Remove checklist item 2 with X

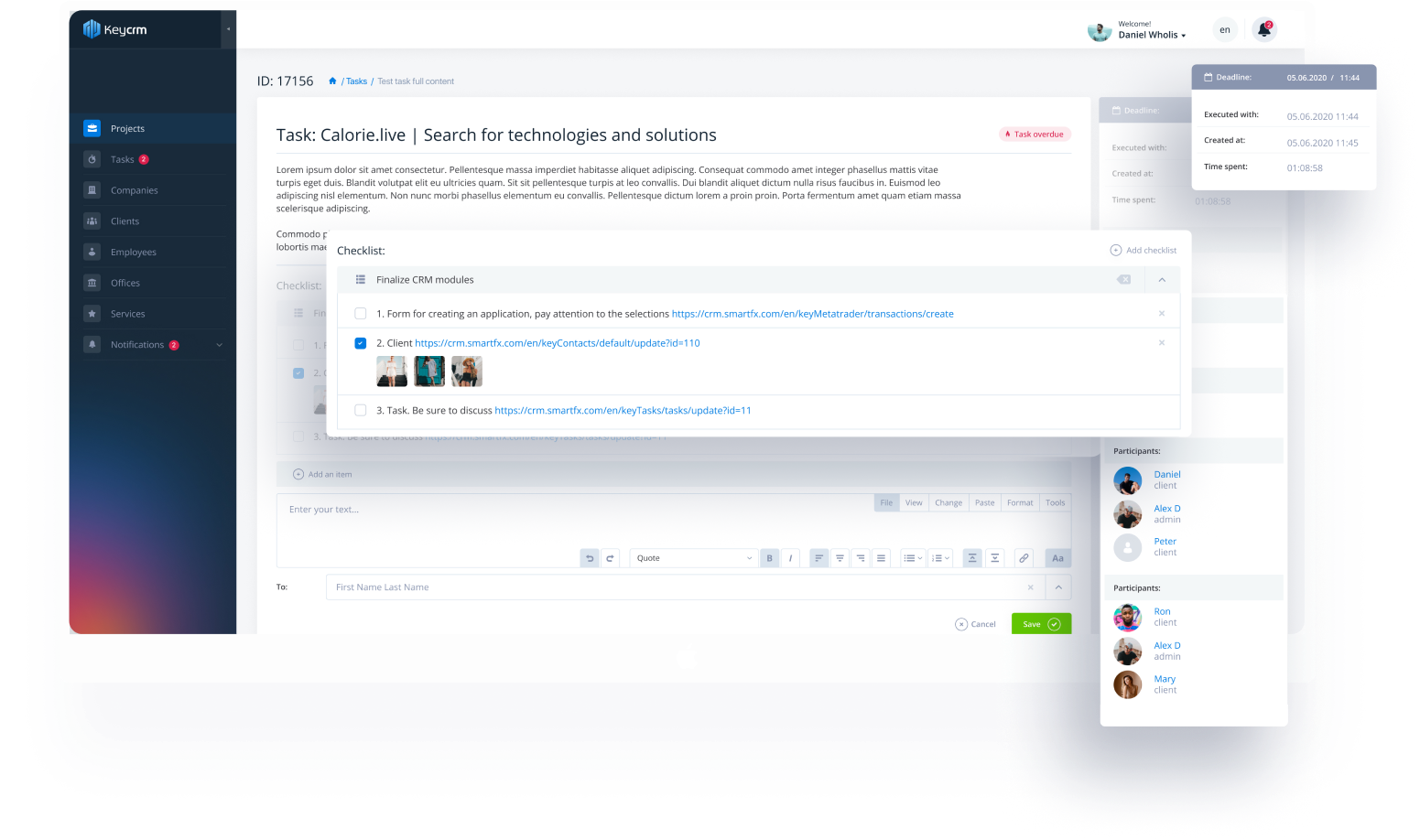[1162, 343]
